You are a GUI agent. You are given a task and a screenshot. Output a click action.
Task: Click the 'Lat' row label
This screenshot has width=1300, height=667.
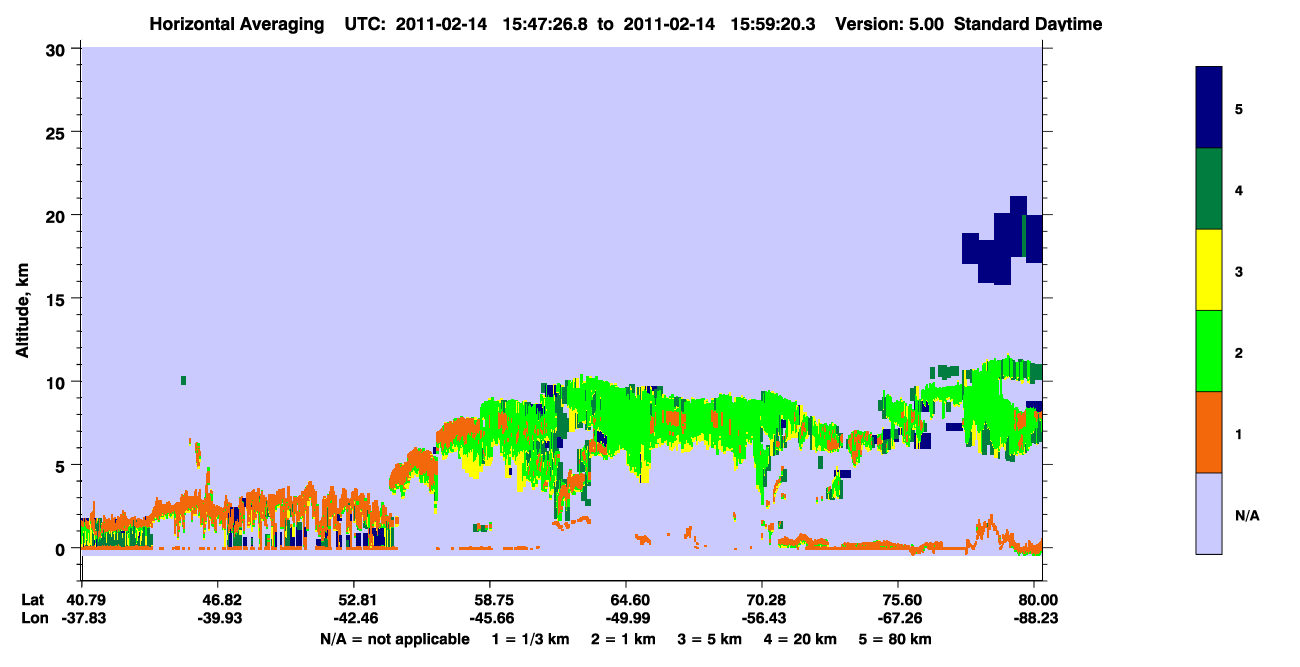point(33,599)
